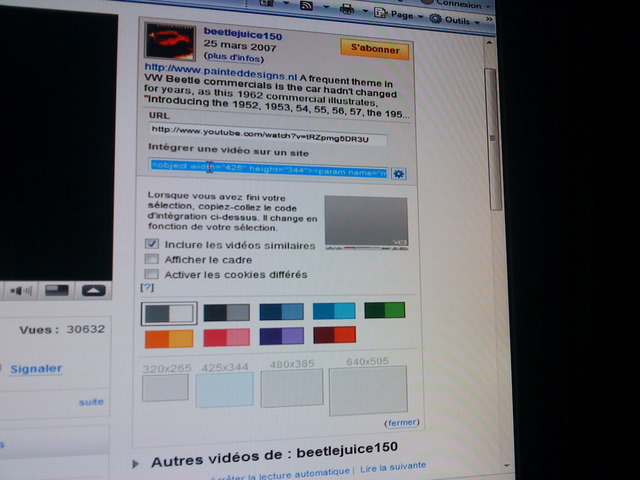640x480 pixels.
Task: Click Lire la suivante link
Action: click(393, 467)
